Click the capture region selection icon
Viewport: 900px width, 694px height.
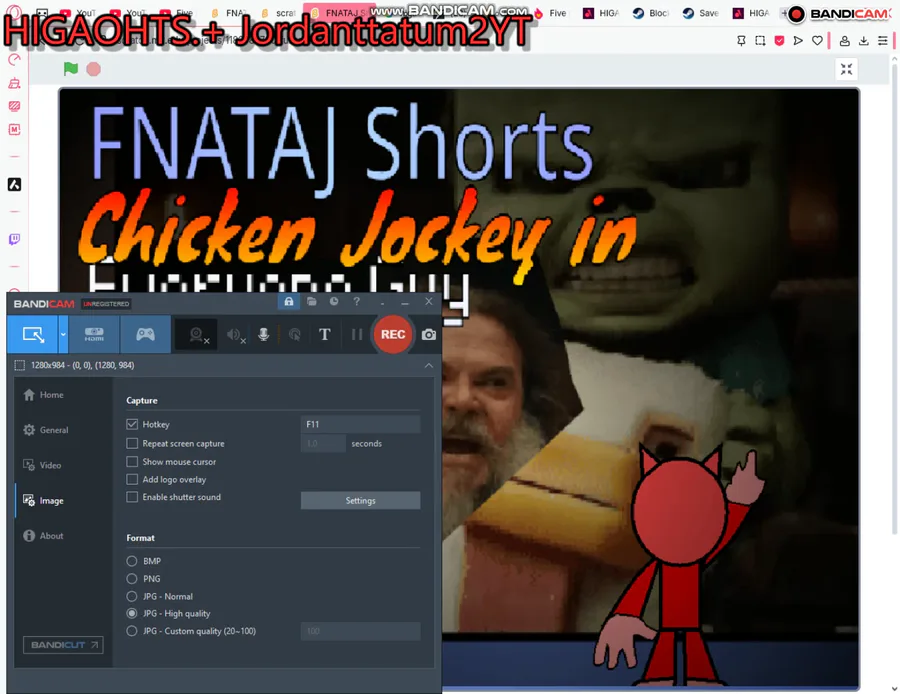(20, 366)
